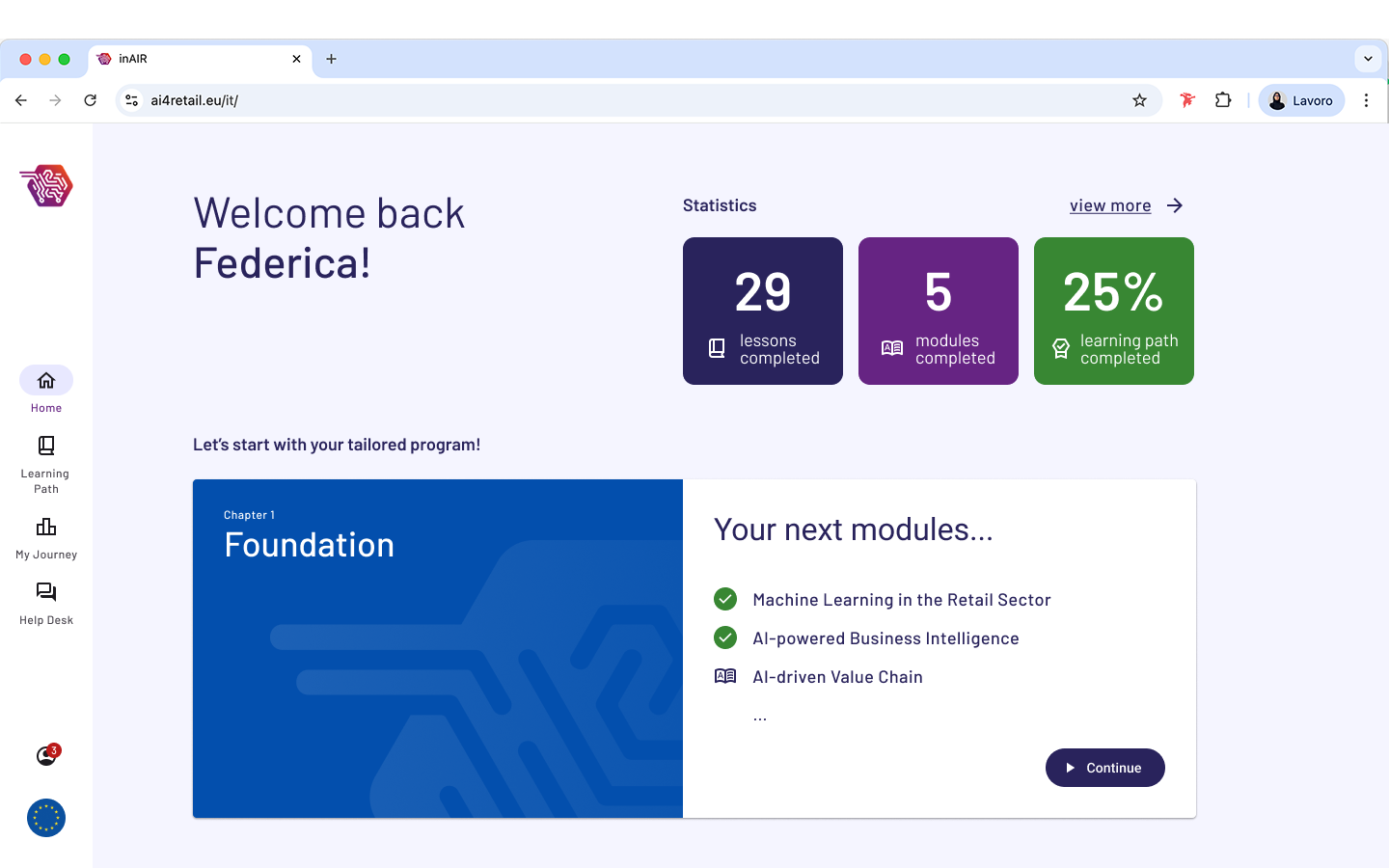Image resolution: width=1389 pixels, height=868 pixels.
Task: Go forward in browser history
Action: (x=56, y=100)
